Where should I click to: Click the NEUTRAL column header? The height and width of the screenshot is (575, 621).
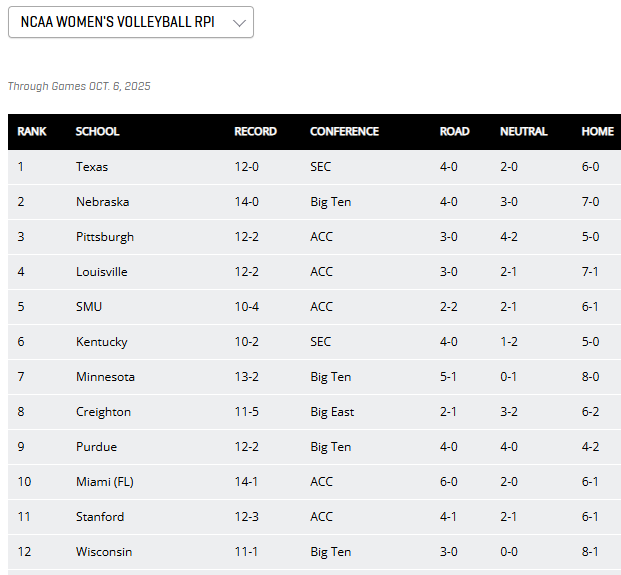pyautogui.click(x=523, y=131)
